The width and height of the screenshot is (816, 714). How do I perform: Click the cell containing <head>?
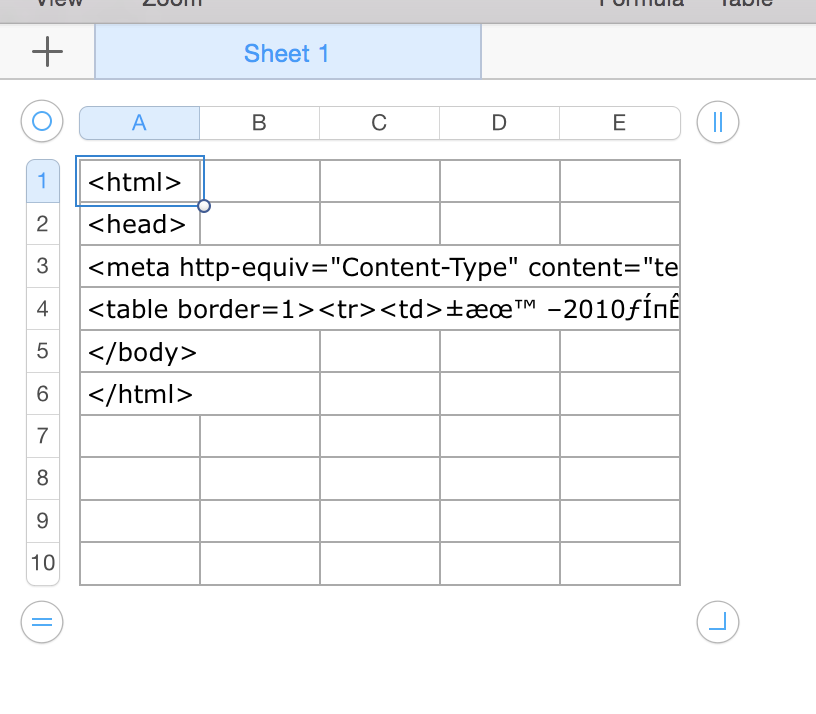(x=139, y=224)
